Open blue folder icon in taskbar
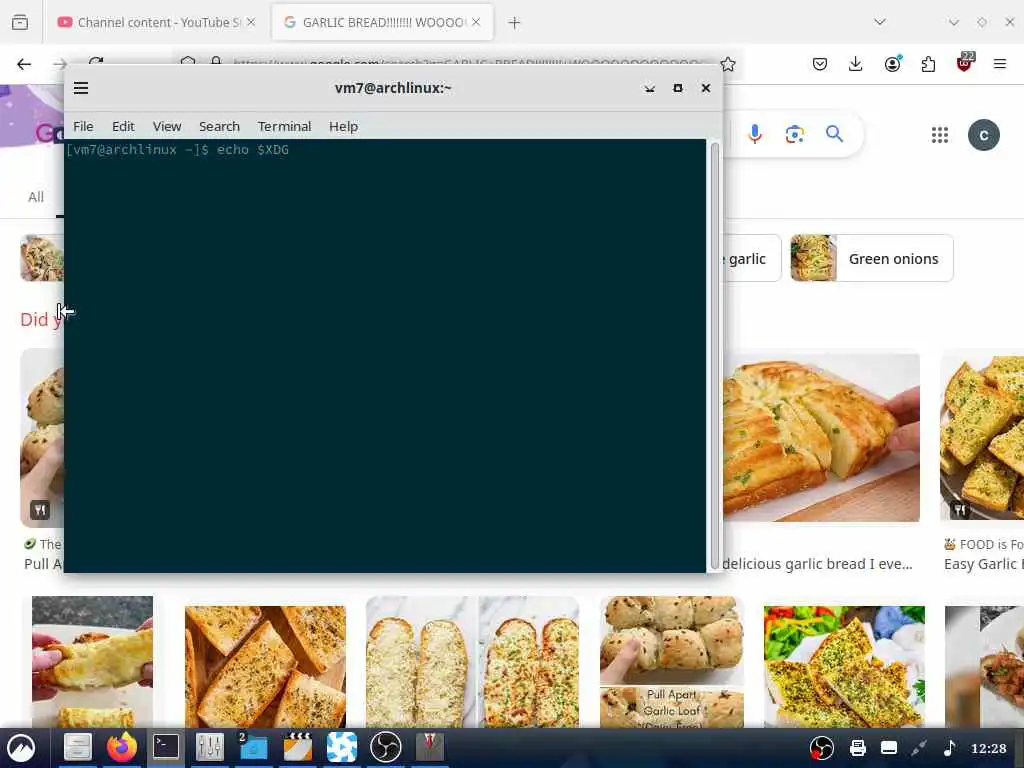 coord(253,746)
